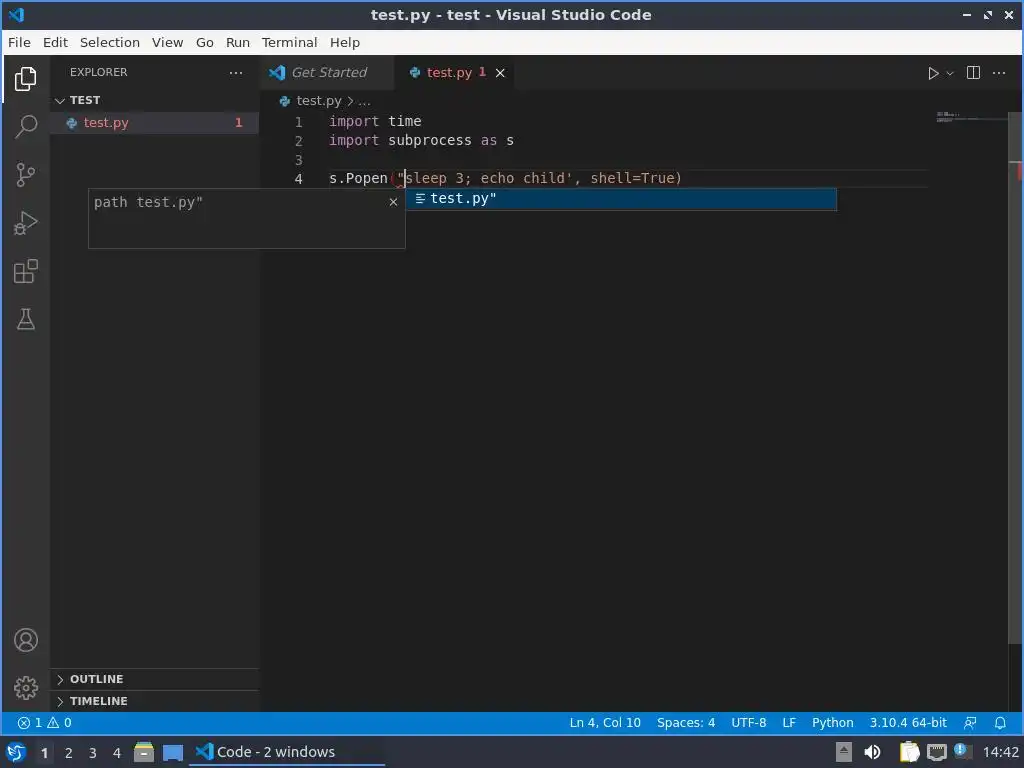Change end of line sequence LF
Image resolution: width=1024 pixels, height=768 pixels.
pos(789,723)
